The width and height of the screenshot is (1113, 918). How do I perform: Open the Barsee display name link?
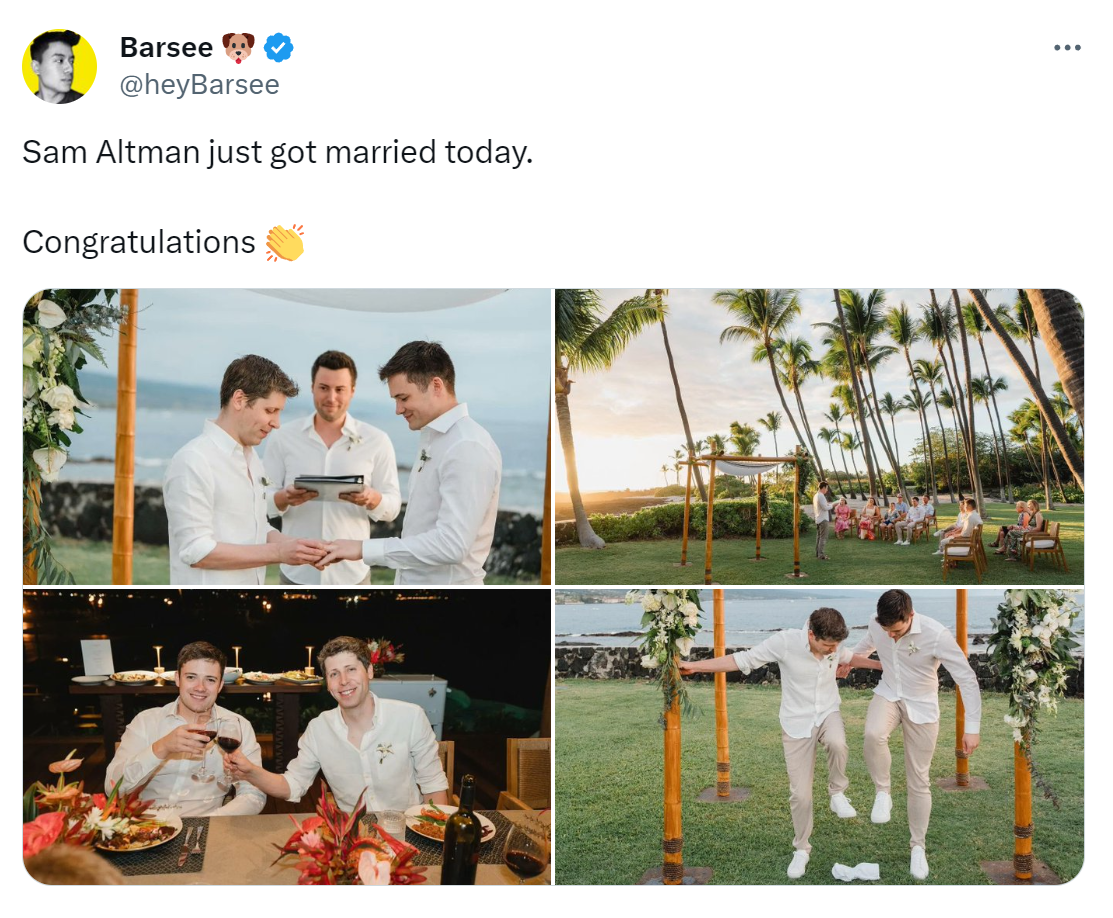point(166,48)
